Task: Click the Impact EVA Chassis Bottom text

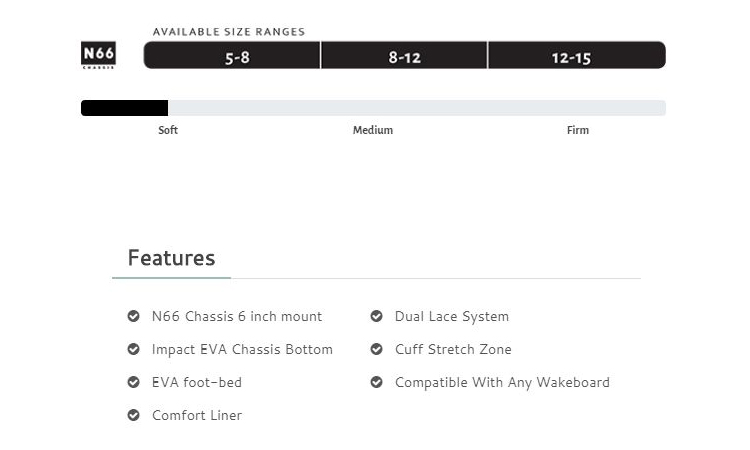Action: click(x=242, y=350)
